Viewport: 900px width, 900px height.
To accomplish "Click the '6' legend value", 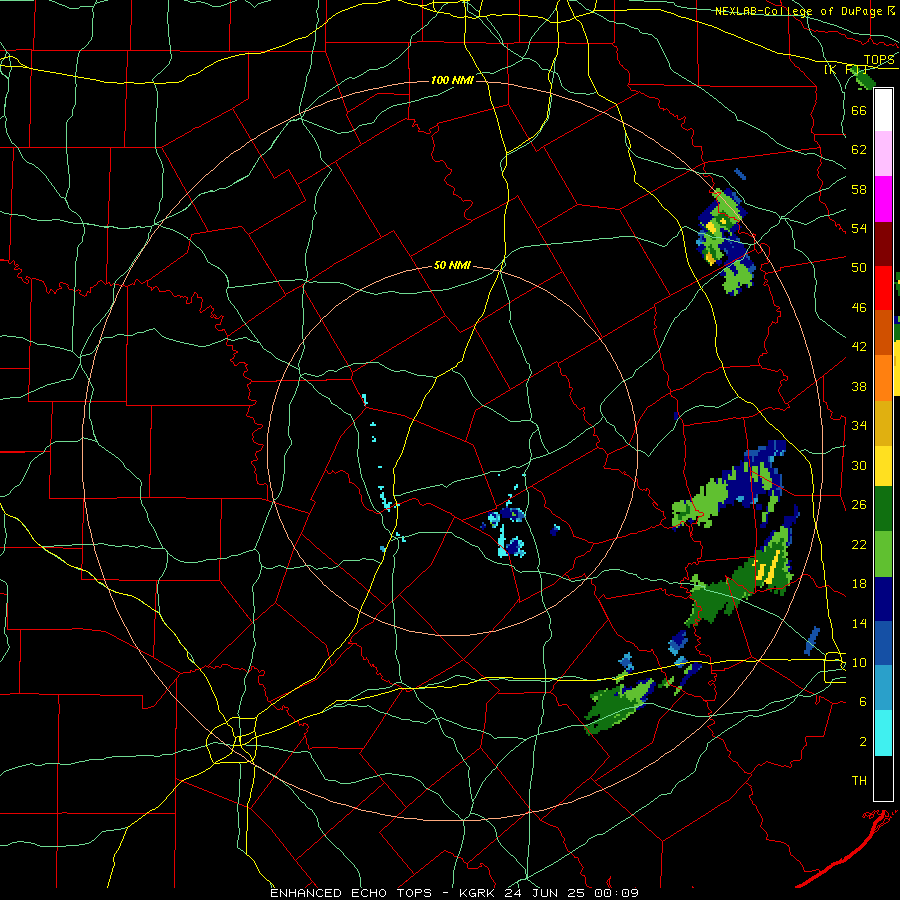I will [863, 702].
